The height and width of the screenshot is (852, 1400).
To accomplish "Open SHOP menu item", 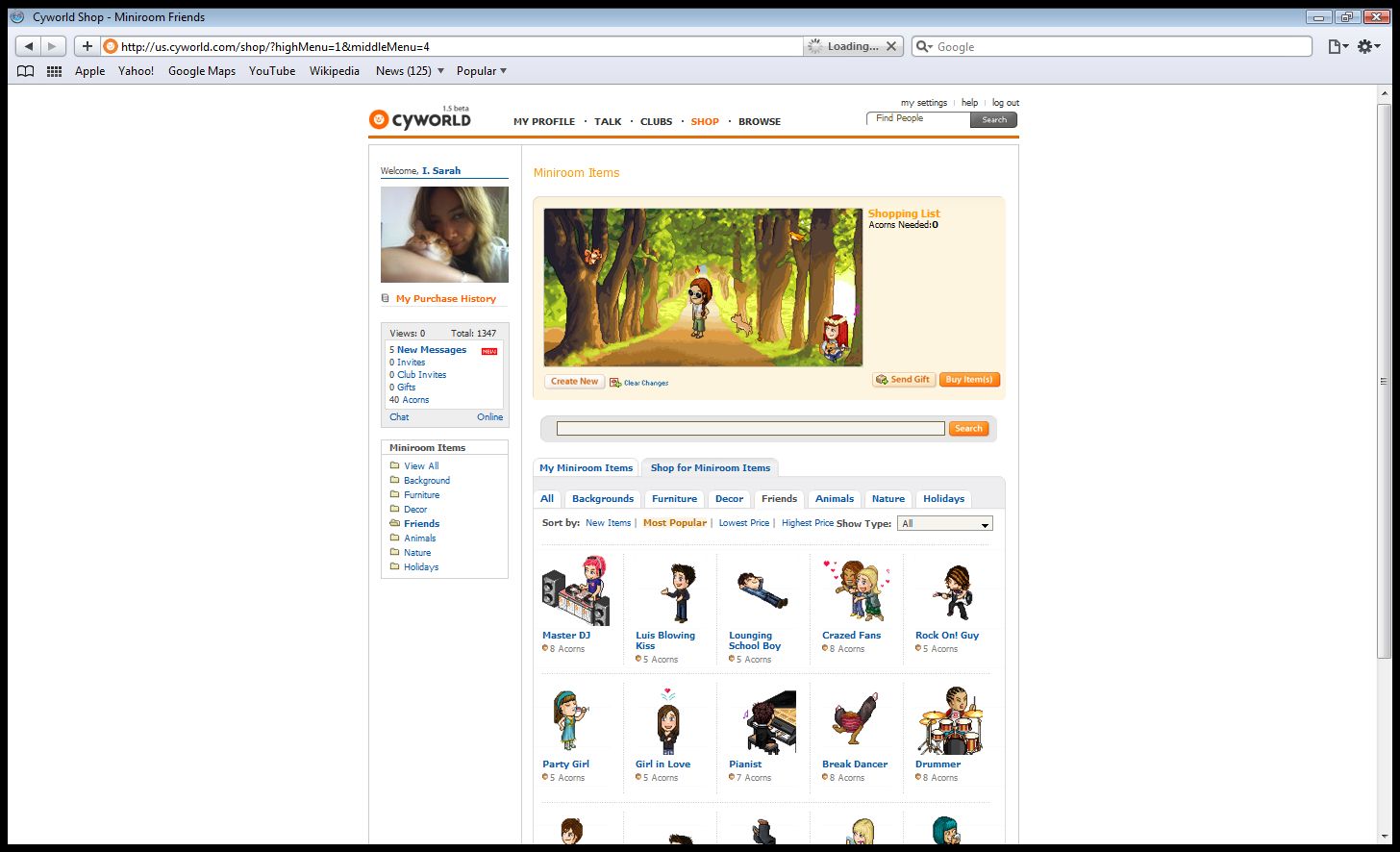I will coord(705,122).
